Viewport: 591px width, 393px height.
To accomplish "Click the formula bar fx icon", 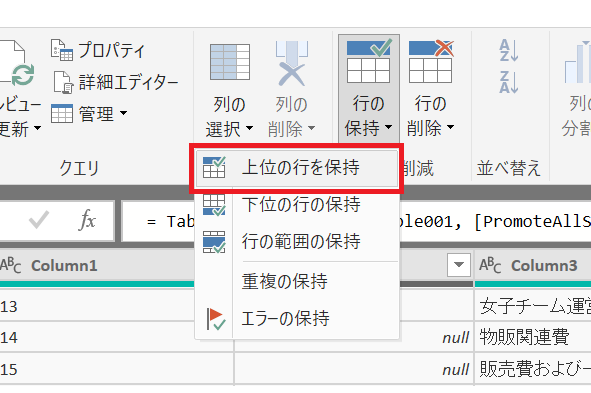I will click(87, 220).
